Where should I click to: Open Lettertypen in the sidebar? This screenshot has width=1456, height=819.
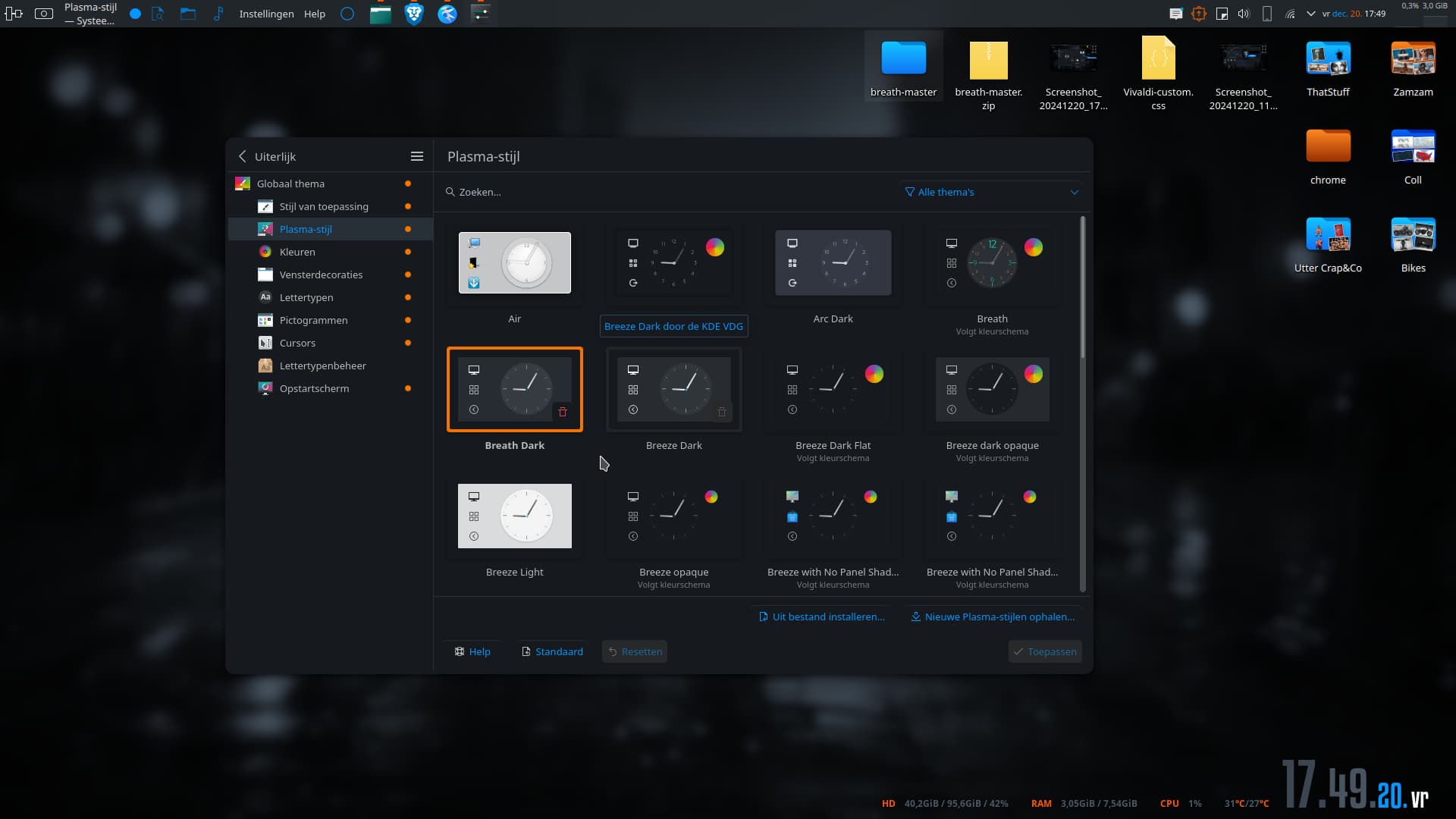coord(330,297)
